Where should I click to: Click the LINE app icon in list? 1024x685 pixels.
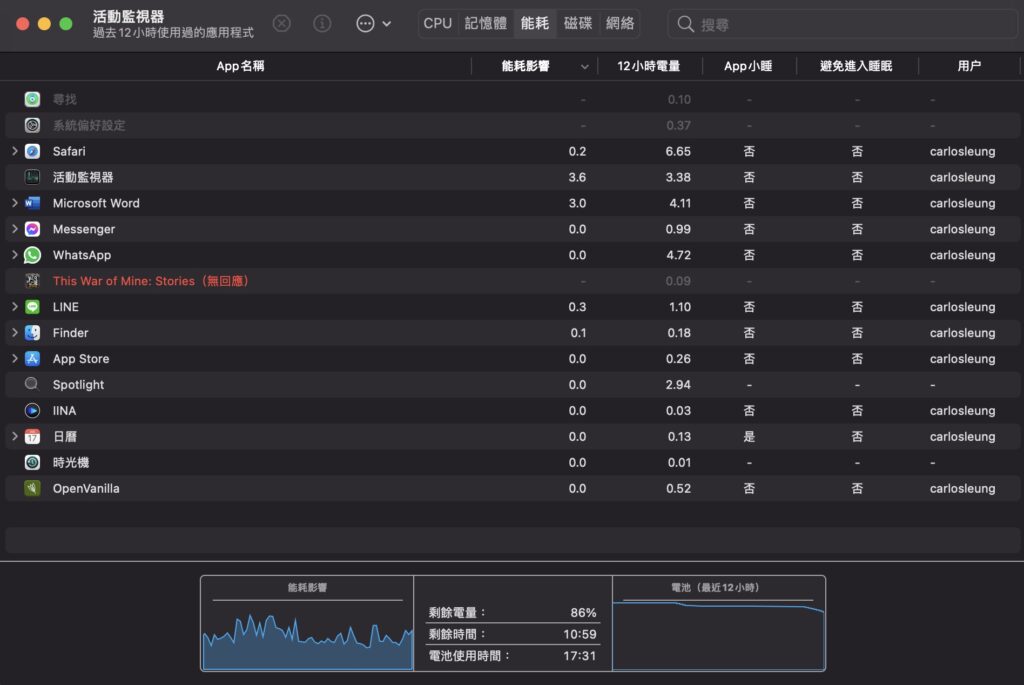pos(32,307)
